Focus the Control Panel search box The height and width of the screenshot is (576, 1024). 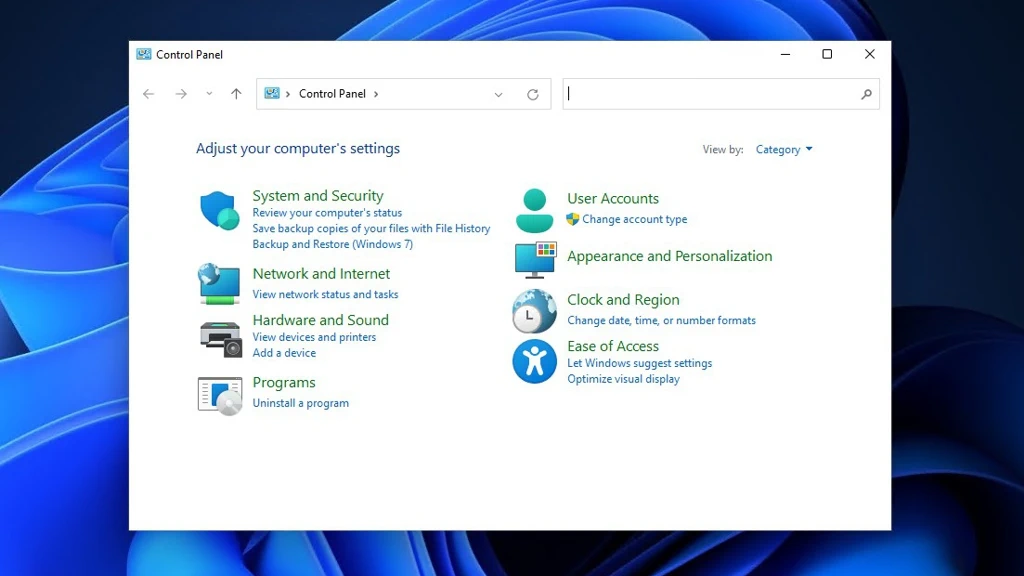click(x=712, y=94)
